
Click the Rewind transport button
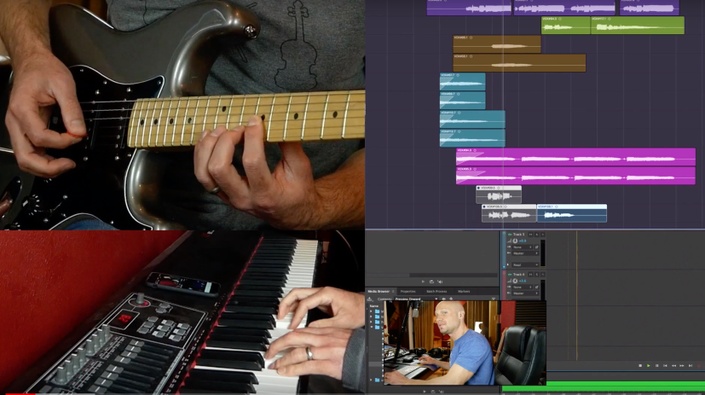pyautogui.click(x=674, y=365)
